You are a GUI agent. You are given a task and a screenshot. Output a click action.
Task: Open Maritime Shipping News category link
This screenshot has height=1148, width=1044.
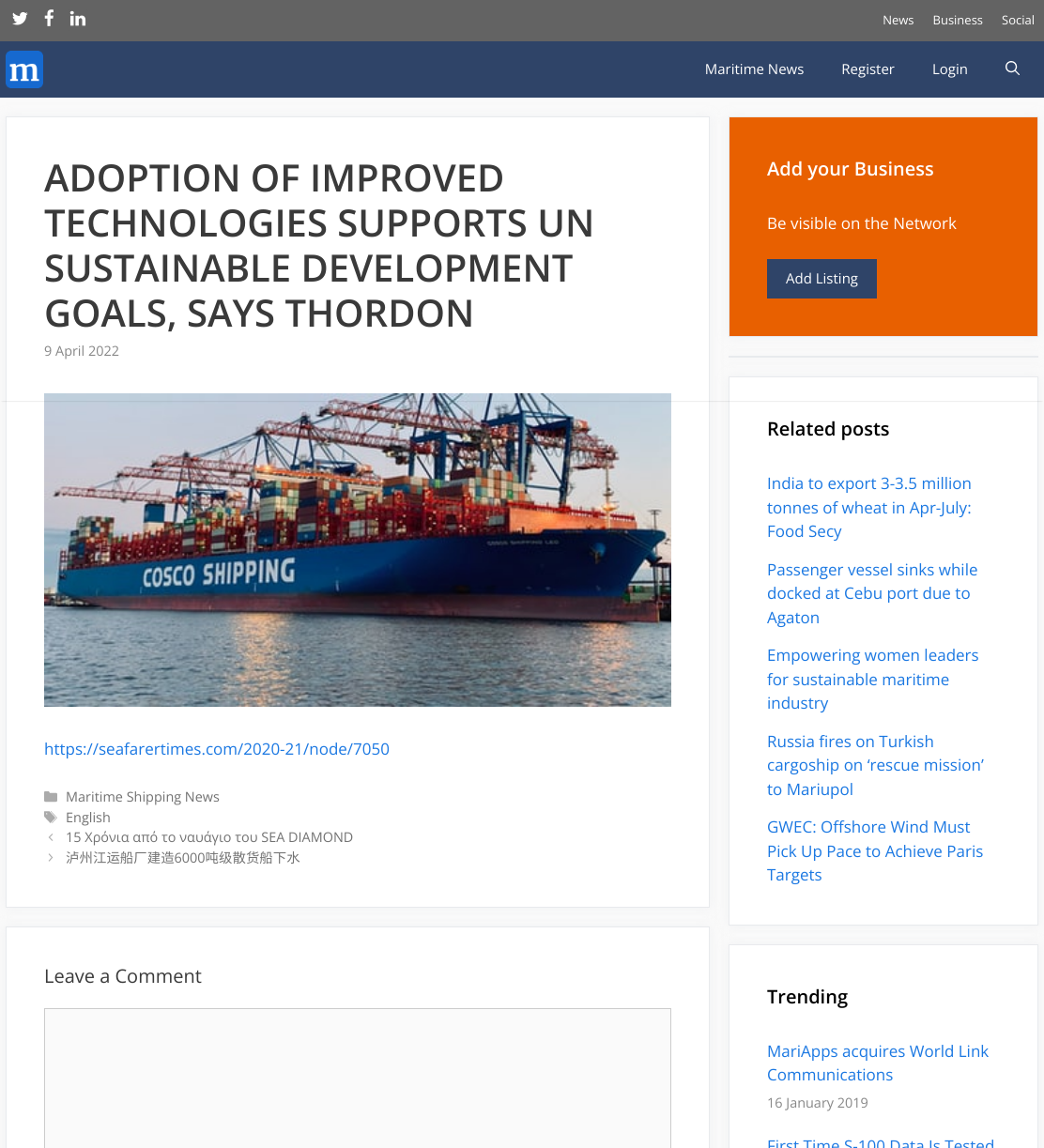pos(143,797)
